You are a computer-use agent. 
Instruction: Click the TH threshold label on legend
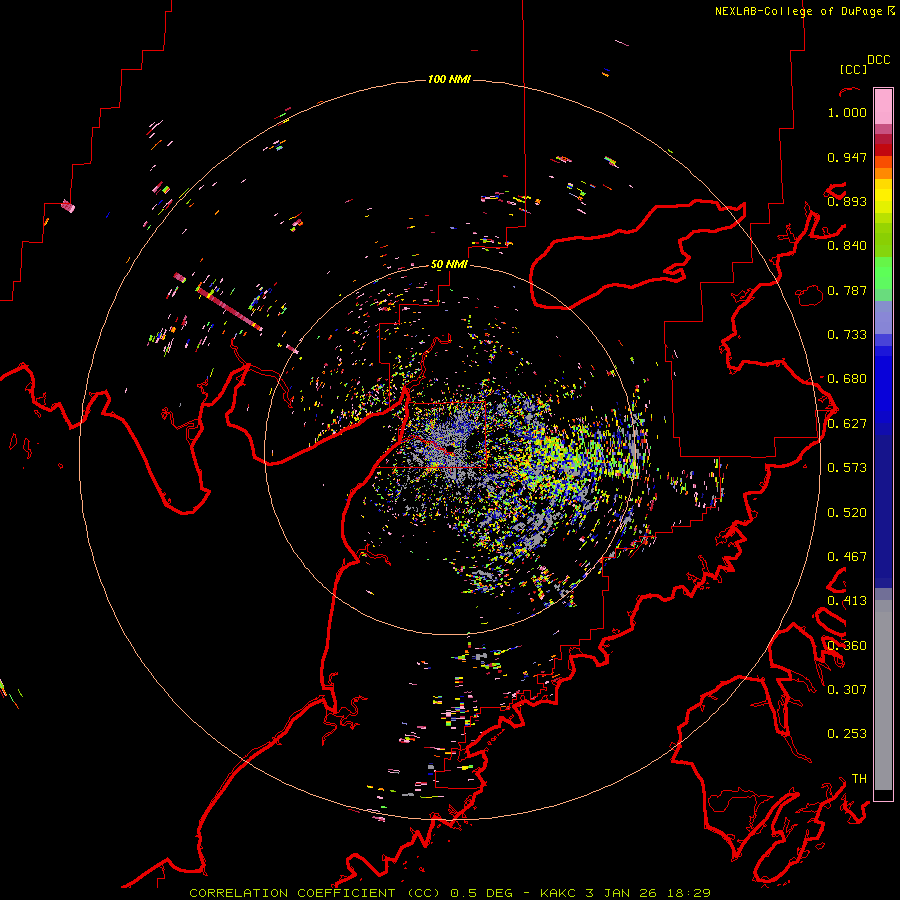pyautogui.click(x=859, y=779)
